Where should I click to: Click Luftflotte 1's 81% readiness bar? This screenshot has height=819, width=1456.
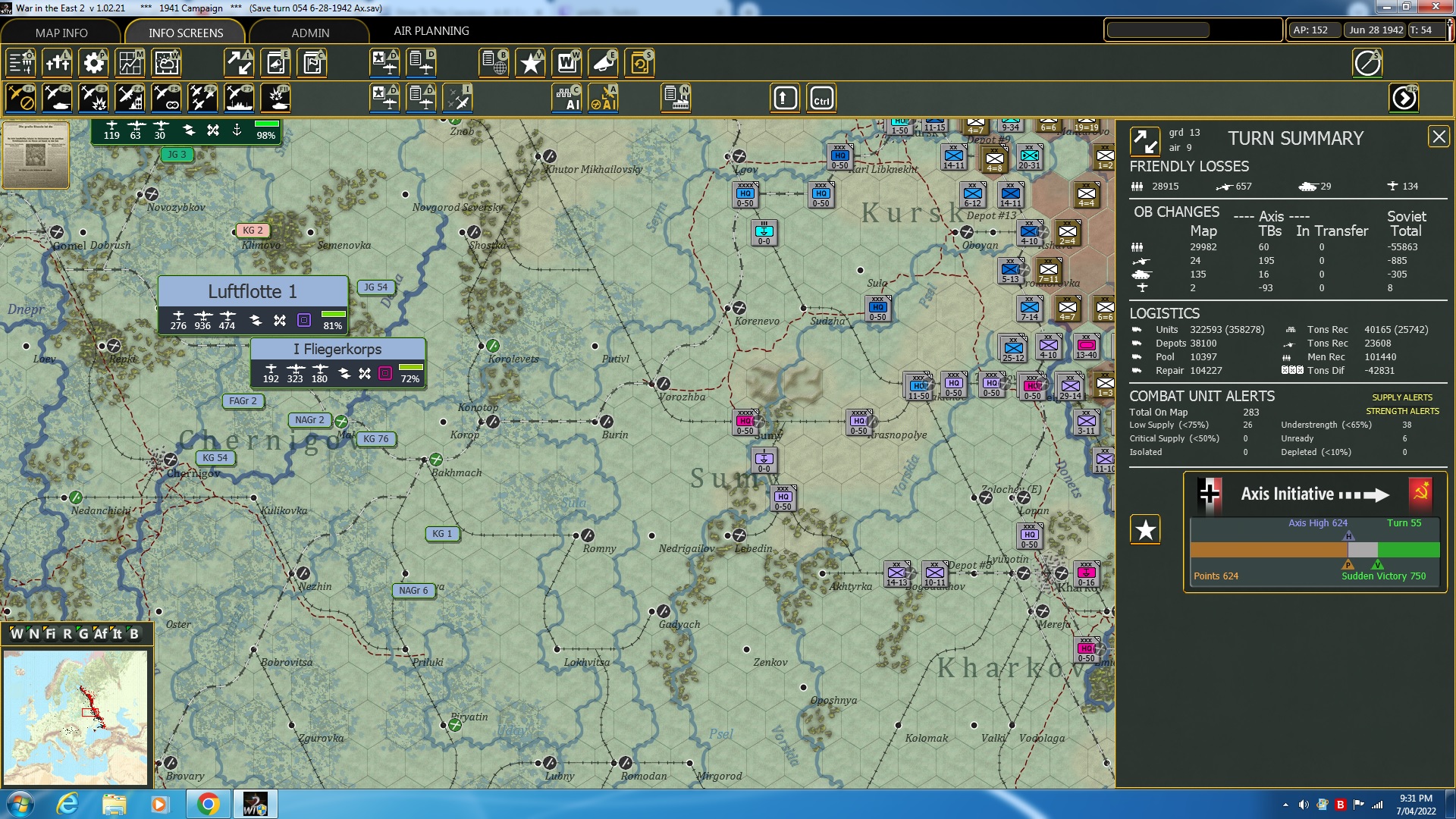click(334, 314)
